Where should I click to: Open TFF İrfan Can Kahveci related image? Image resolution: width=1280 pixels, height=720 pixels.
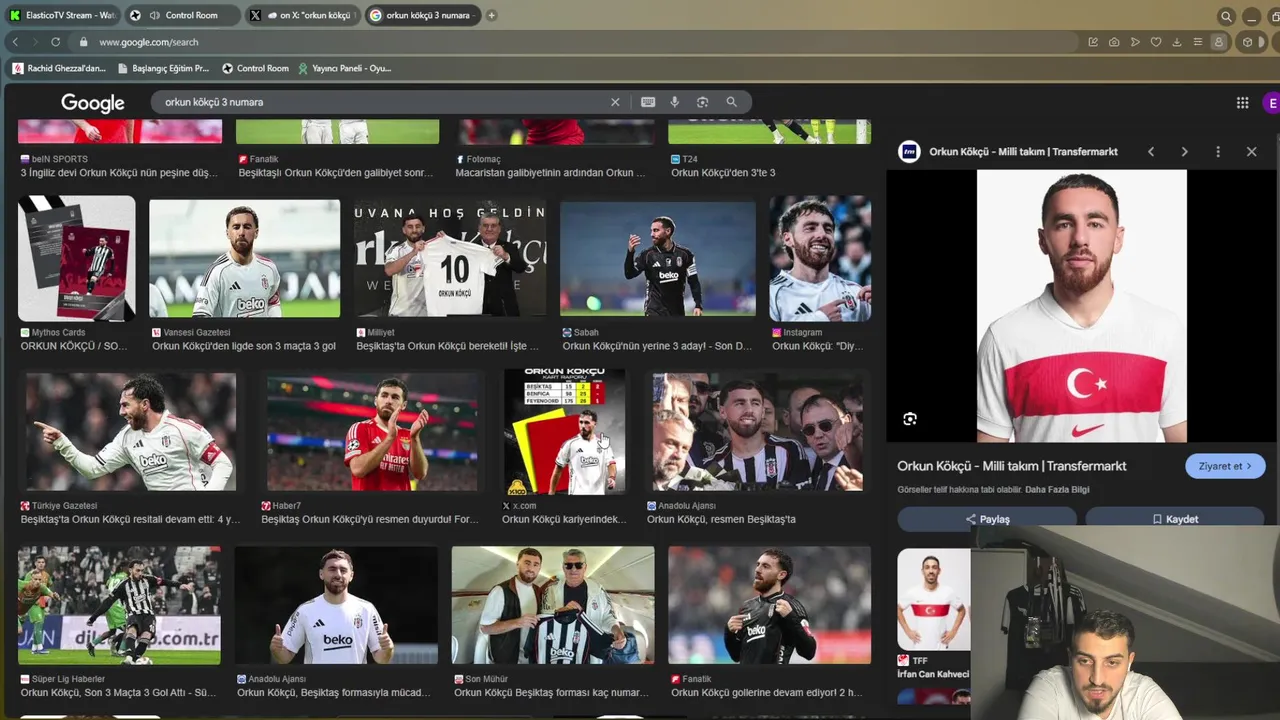933,599
